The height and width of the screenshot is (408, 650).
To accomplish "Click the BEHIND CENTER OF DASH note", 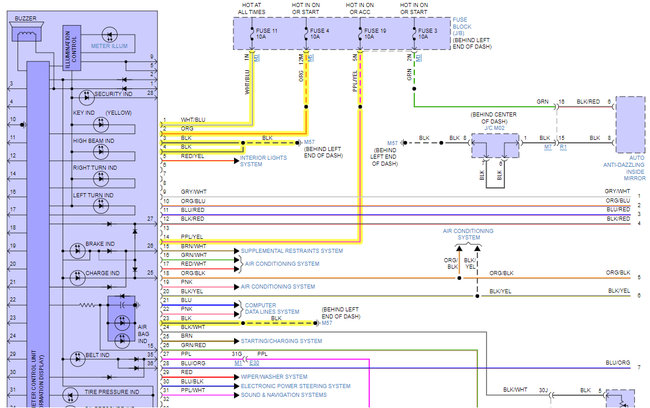I will click(x=494, y=118).
